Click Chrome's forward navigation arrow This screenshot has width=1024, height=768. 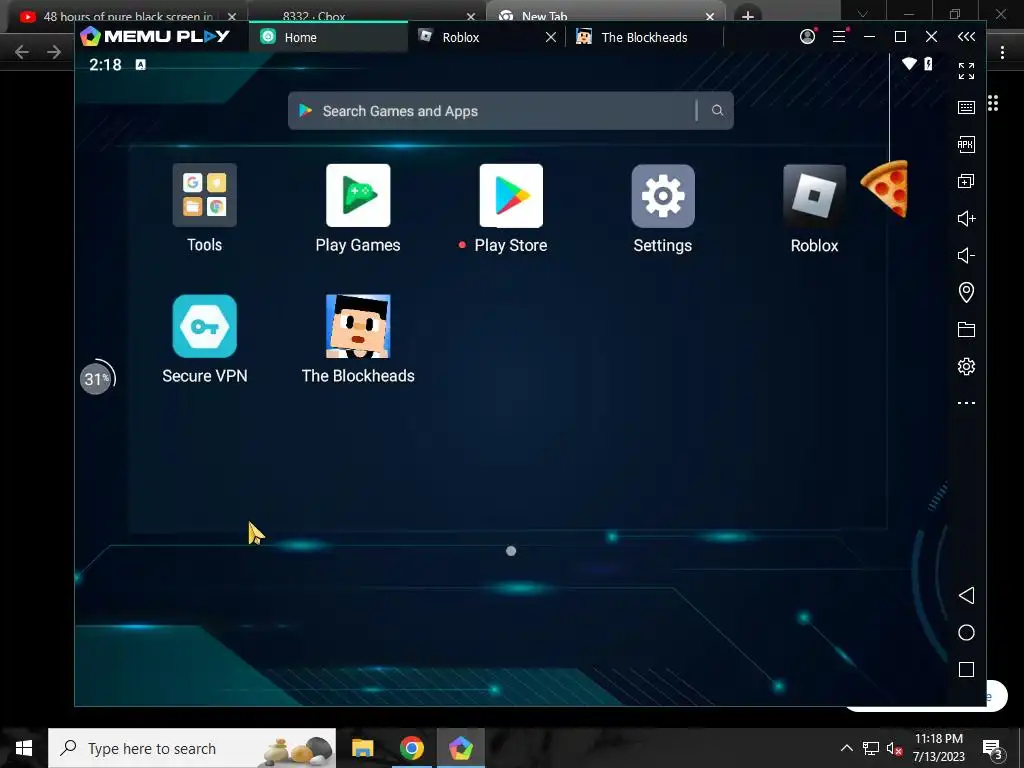(x=54, y=52)
